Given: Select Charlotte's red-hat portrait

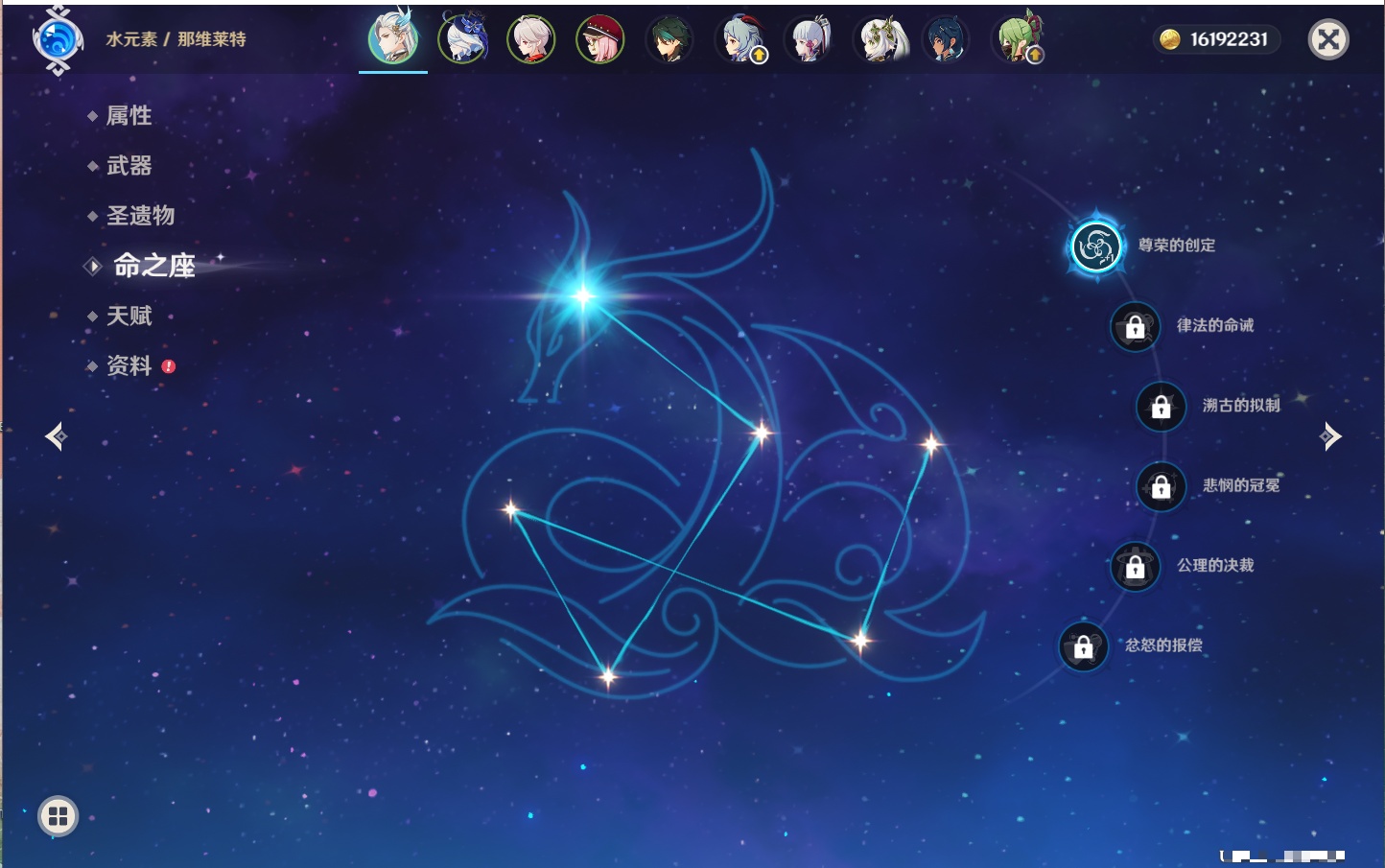Looking at the screenshot, I should [x=600, y=39].
